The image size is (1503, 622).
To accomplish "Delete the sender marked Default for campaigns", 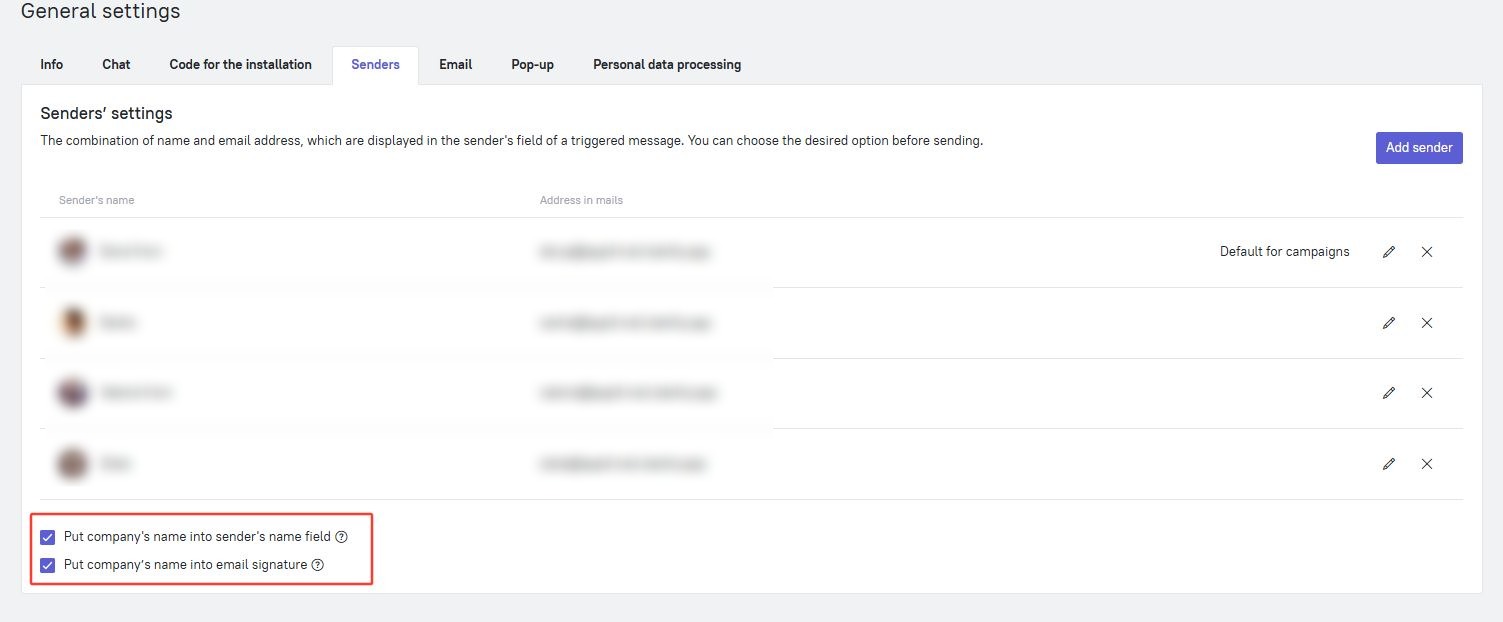I will tap(1427, 252).
